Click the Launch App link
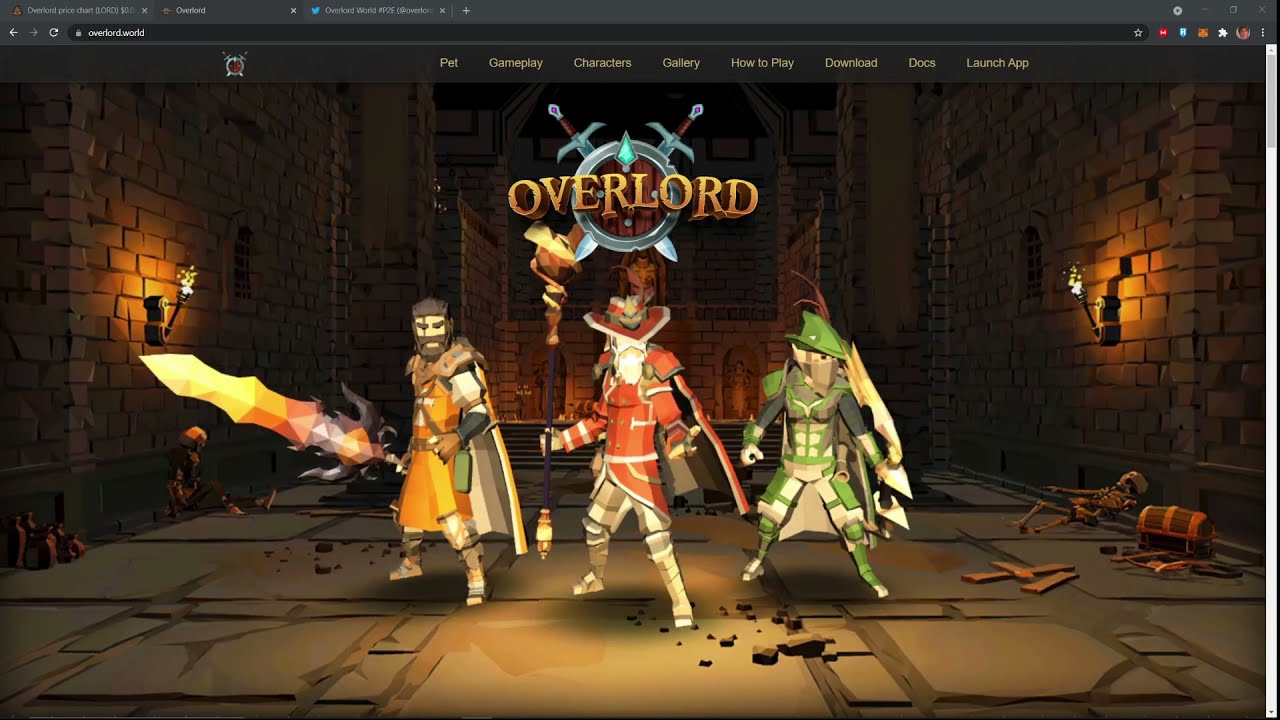This screenshot has width=1280, height=720. pos(997,63)
